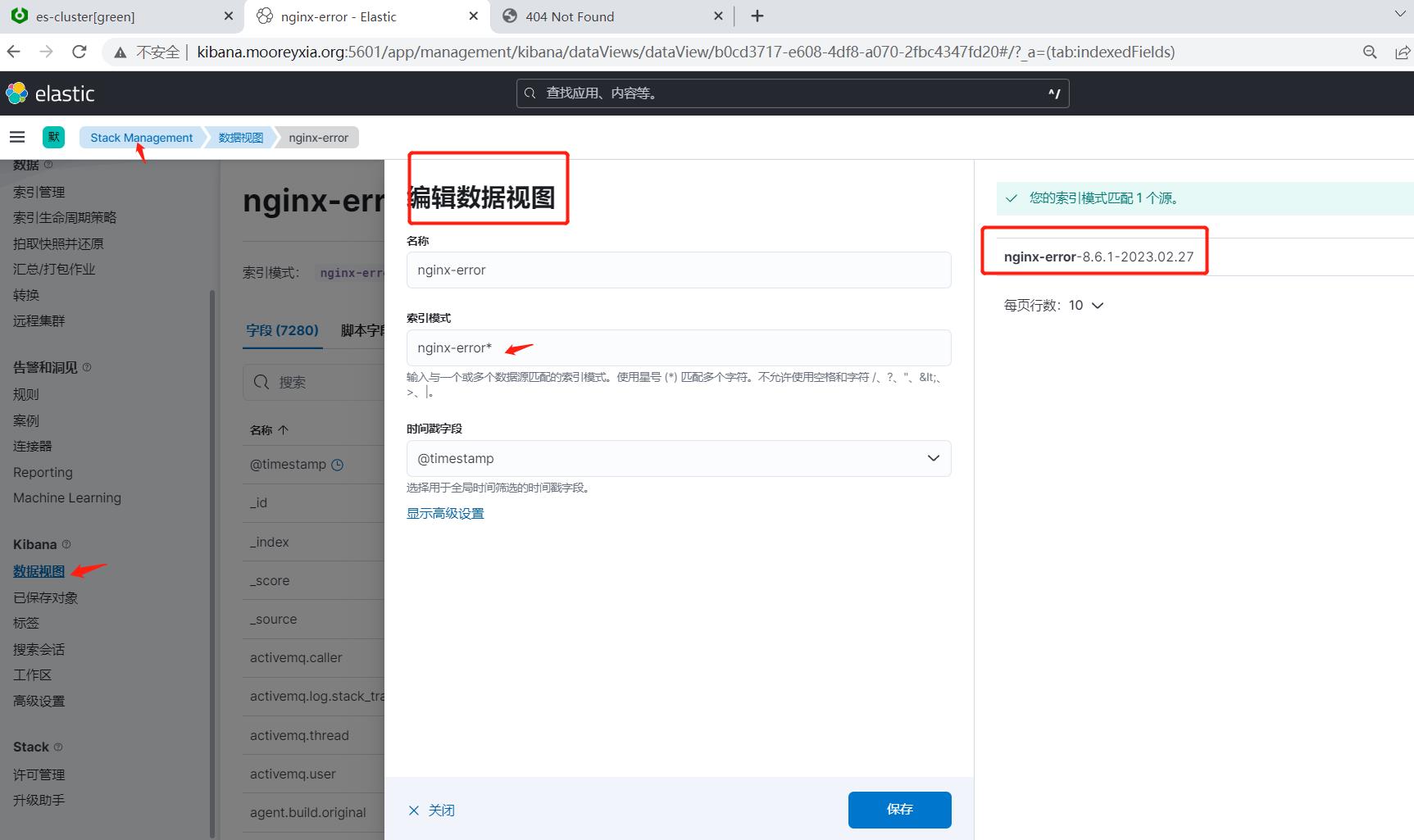Click info icon next to Kibana heading
1414x840 pixels.
66,544
